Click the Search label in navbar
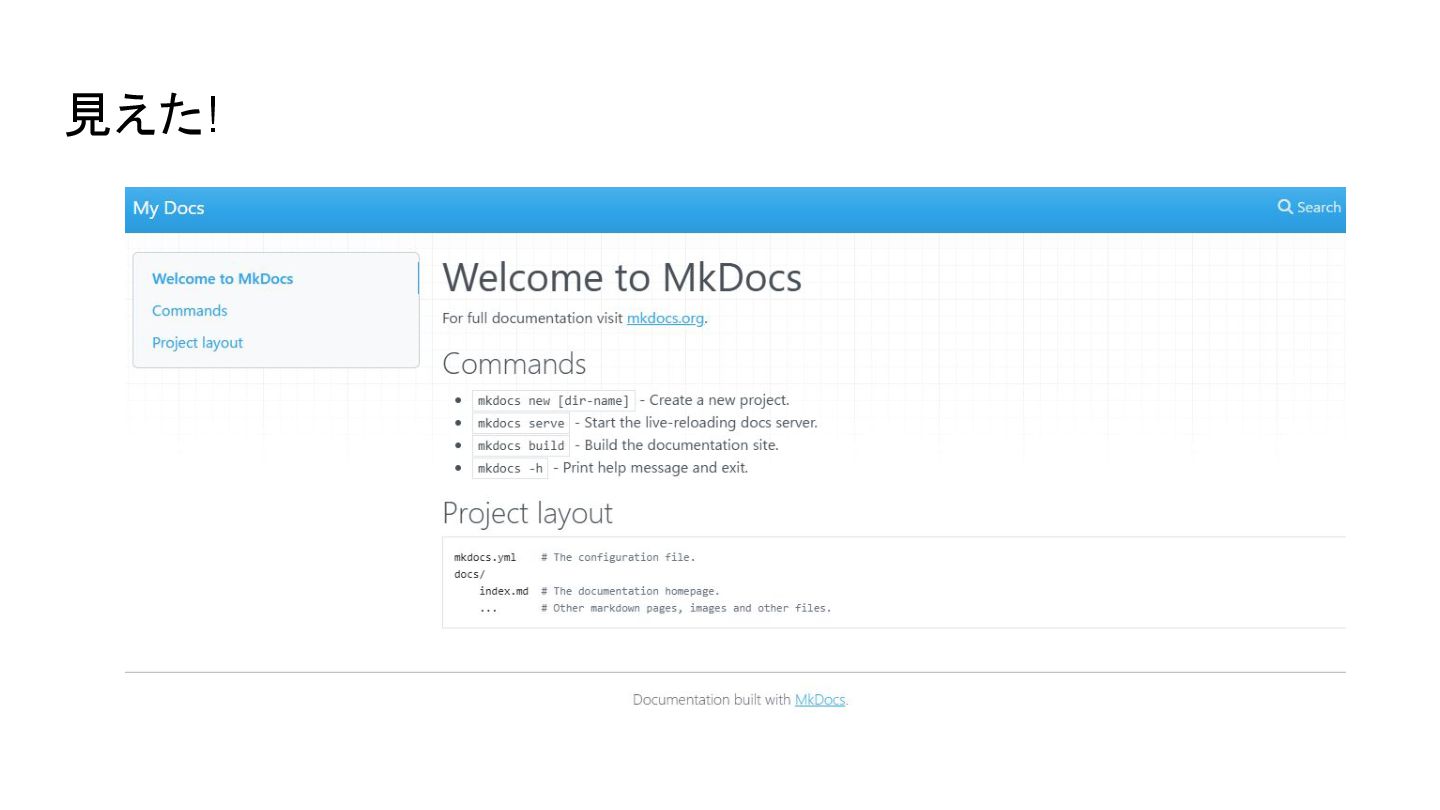Screen dimensions: 1440x810 [1319, 207]
